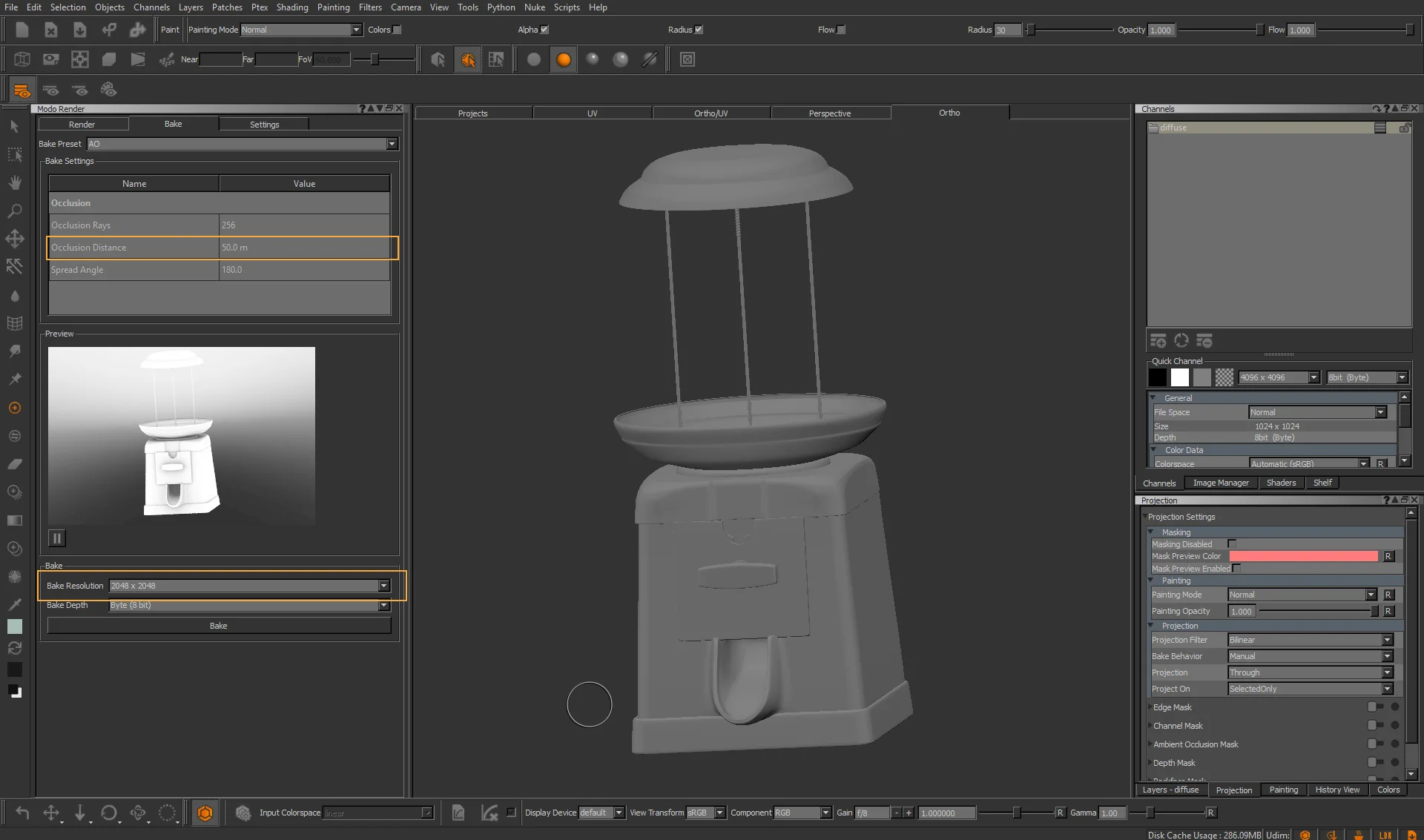
Task: Pause the bake preview rendering
Action: click(57, 538)
